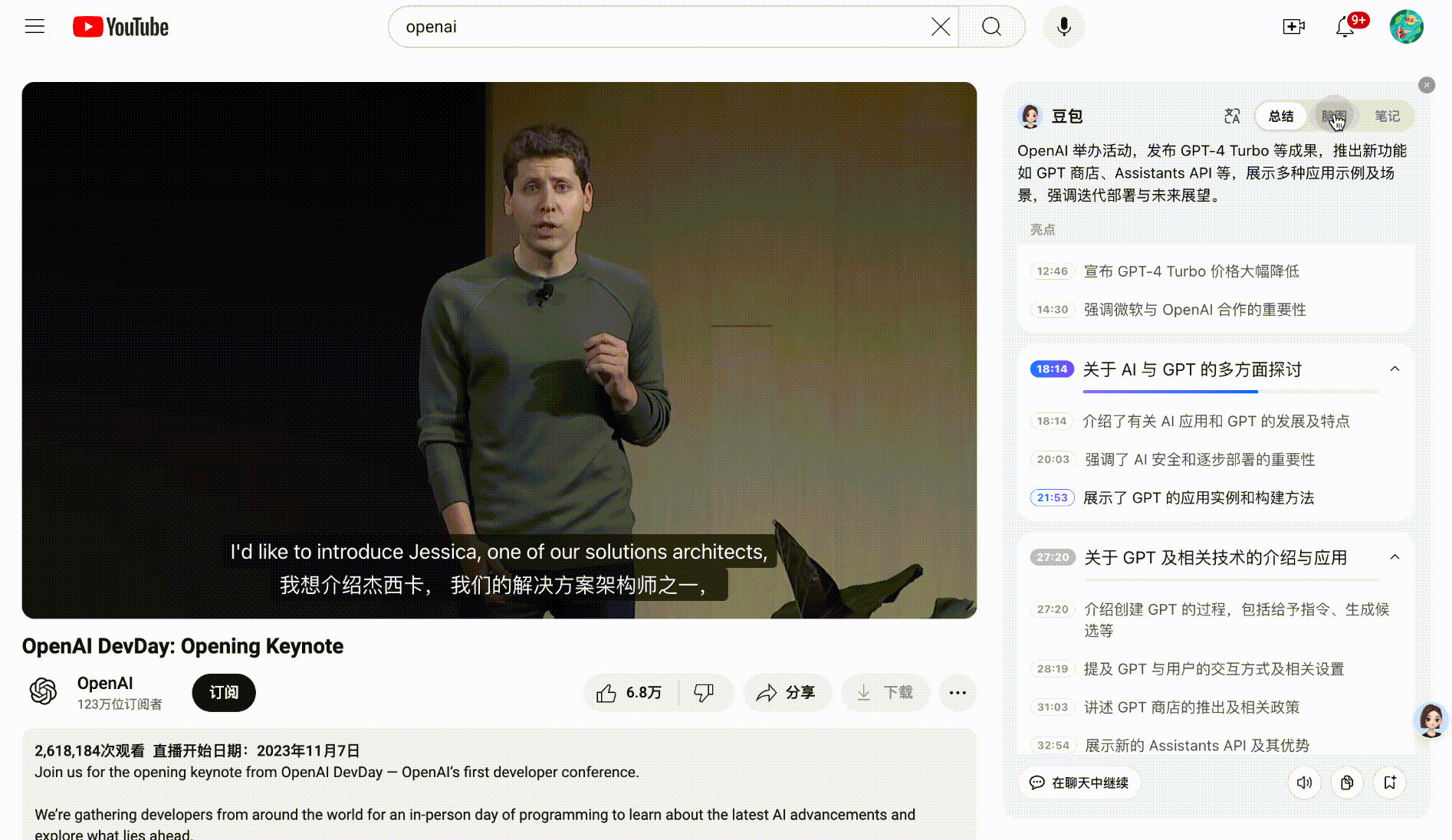
Task: Jump to the 18:14 chapter heading badge
Action: (1052, 369)
